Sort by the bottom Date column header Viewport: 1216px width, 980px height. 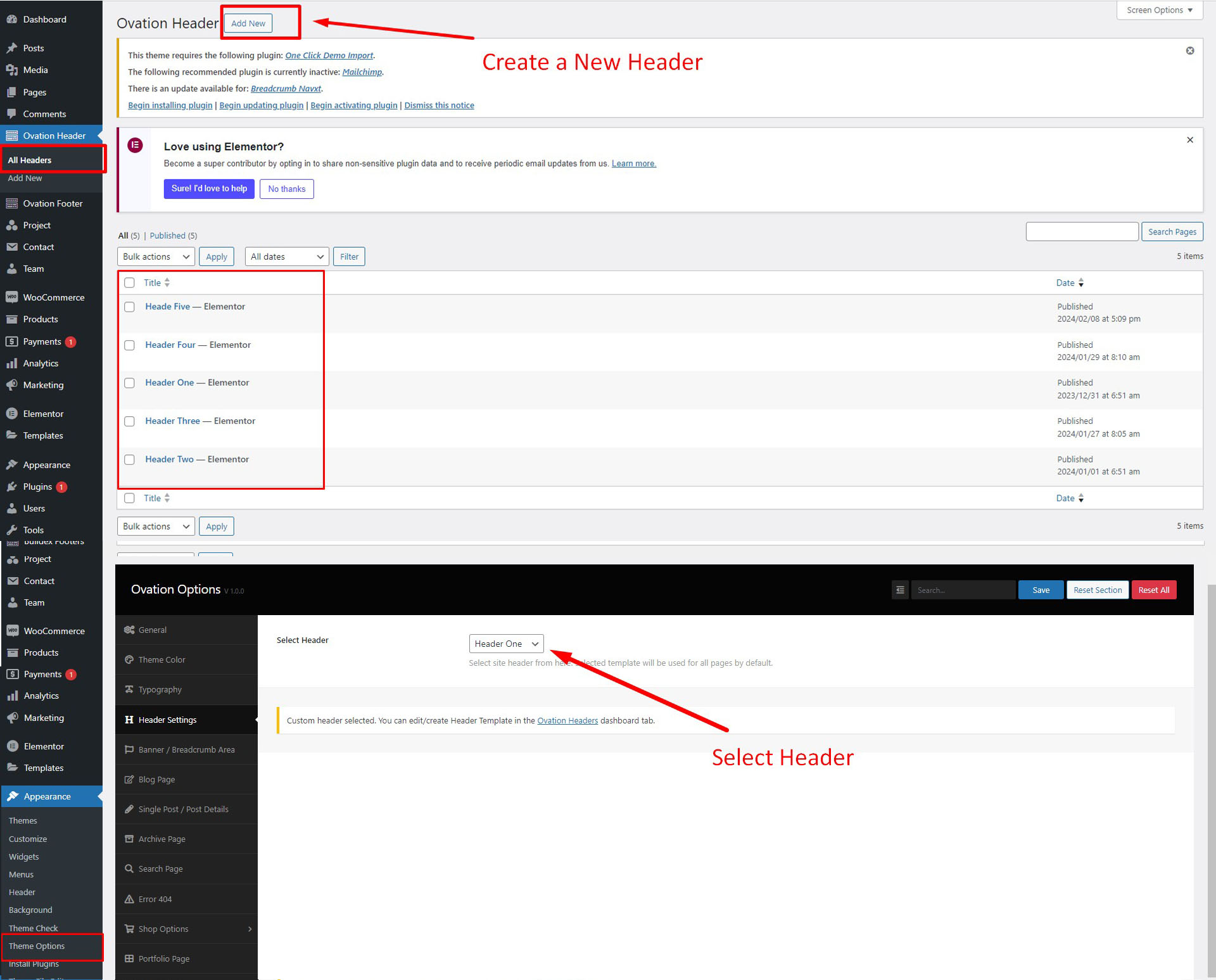pyautogui.click(x=1070, y=498)
